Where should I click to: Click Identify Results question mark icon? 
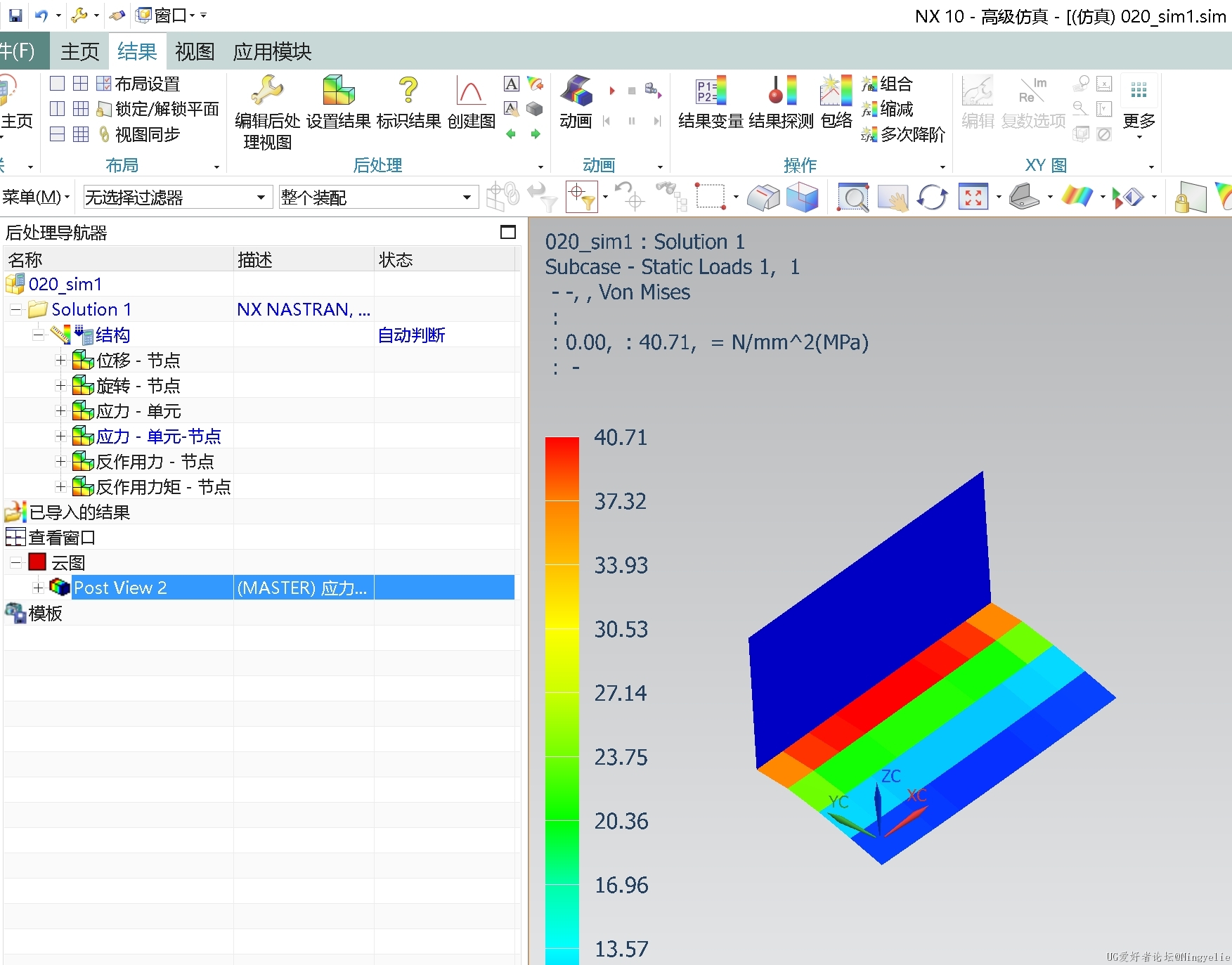pyautogui.click(x=408, y=90)
